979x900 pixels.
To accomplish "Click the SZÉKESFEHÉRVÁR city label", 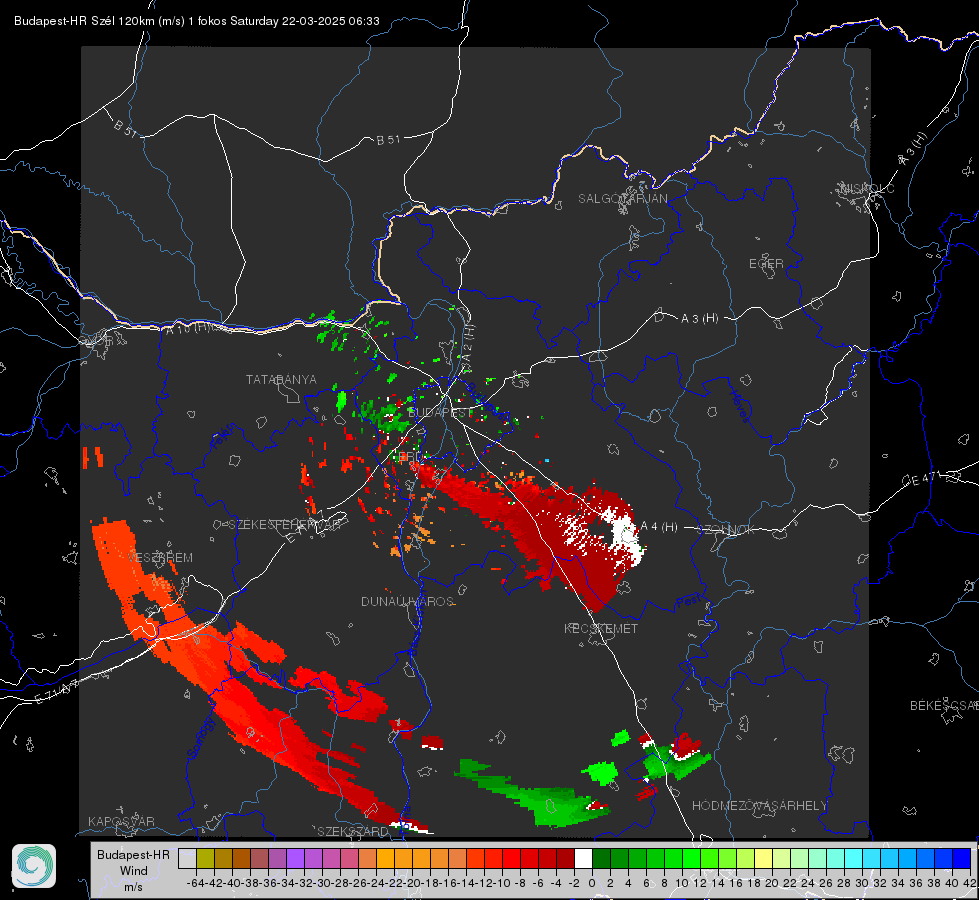I will coord(284,525).
